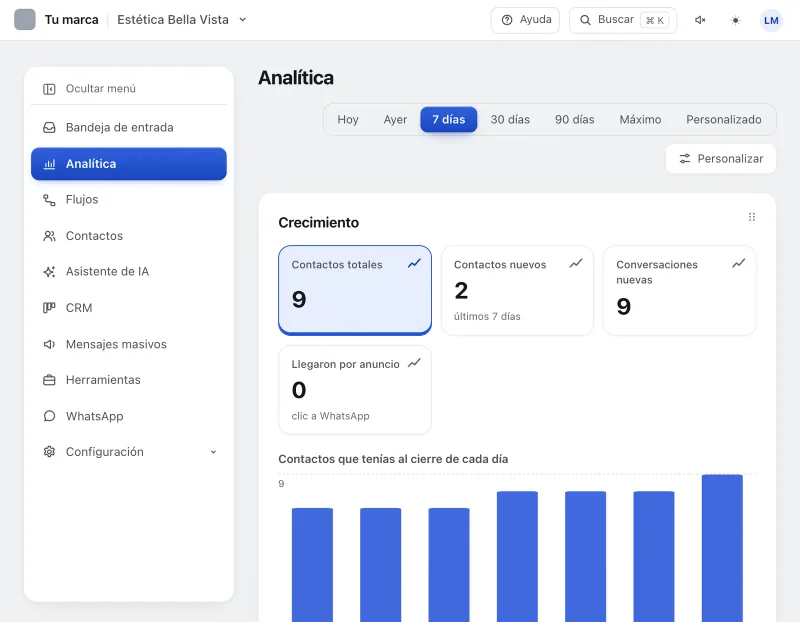
Task: Open the Flujos section
Action: 129,200
